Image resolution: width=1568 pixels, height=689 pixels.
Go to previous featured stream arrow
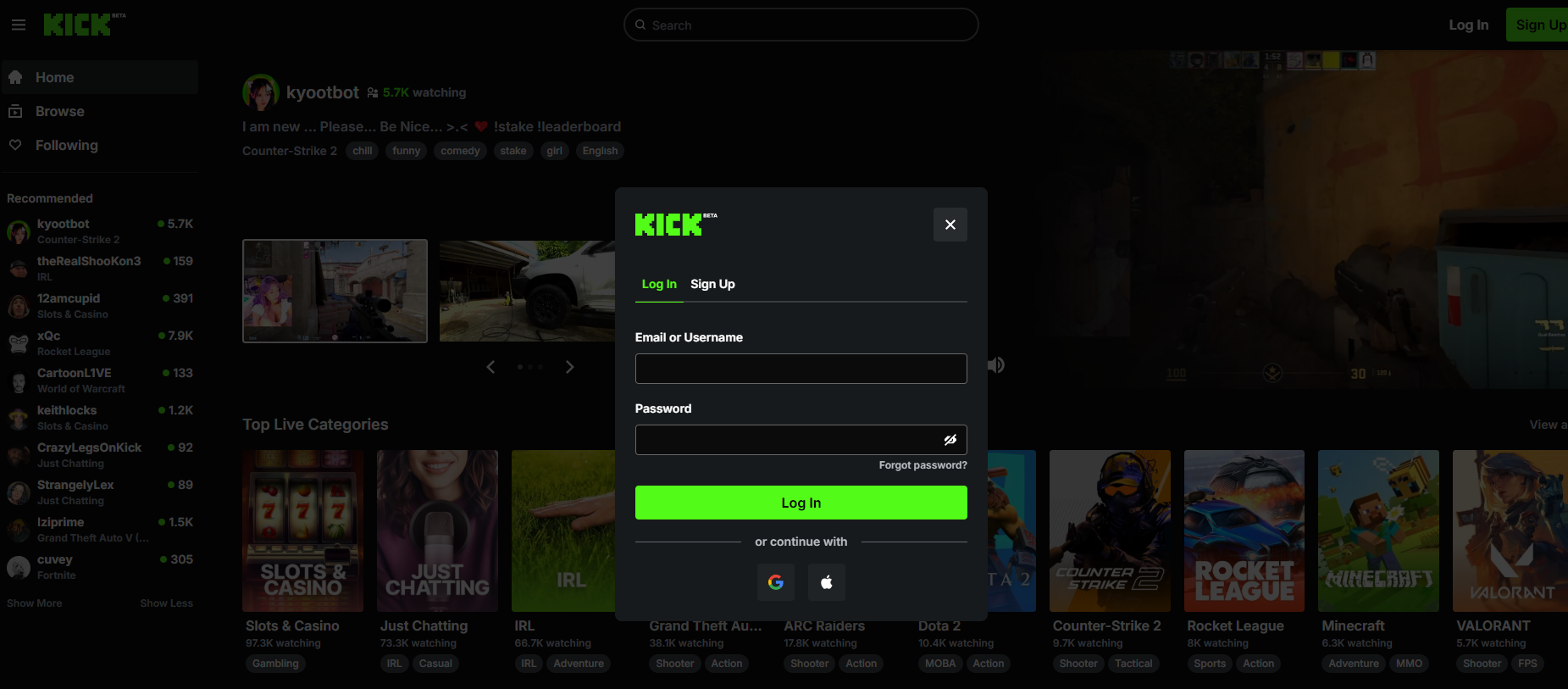(490, 367)
